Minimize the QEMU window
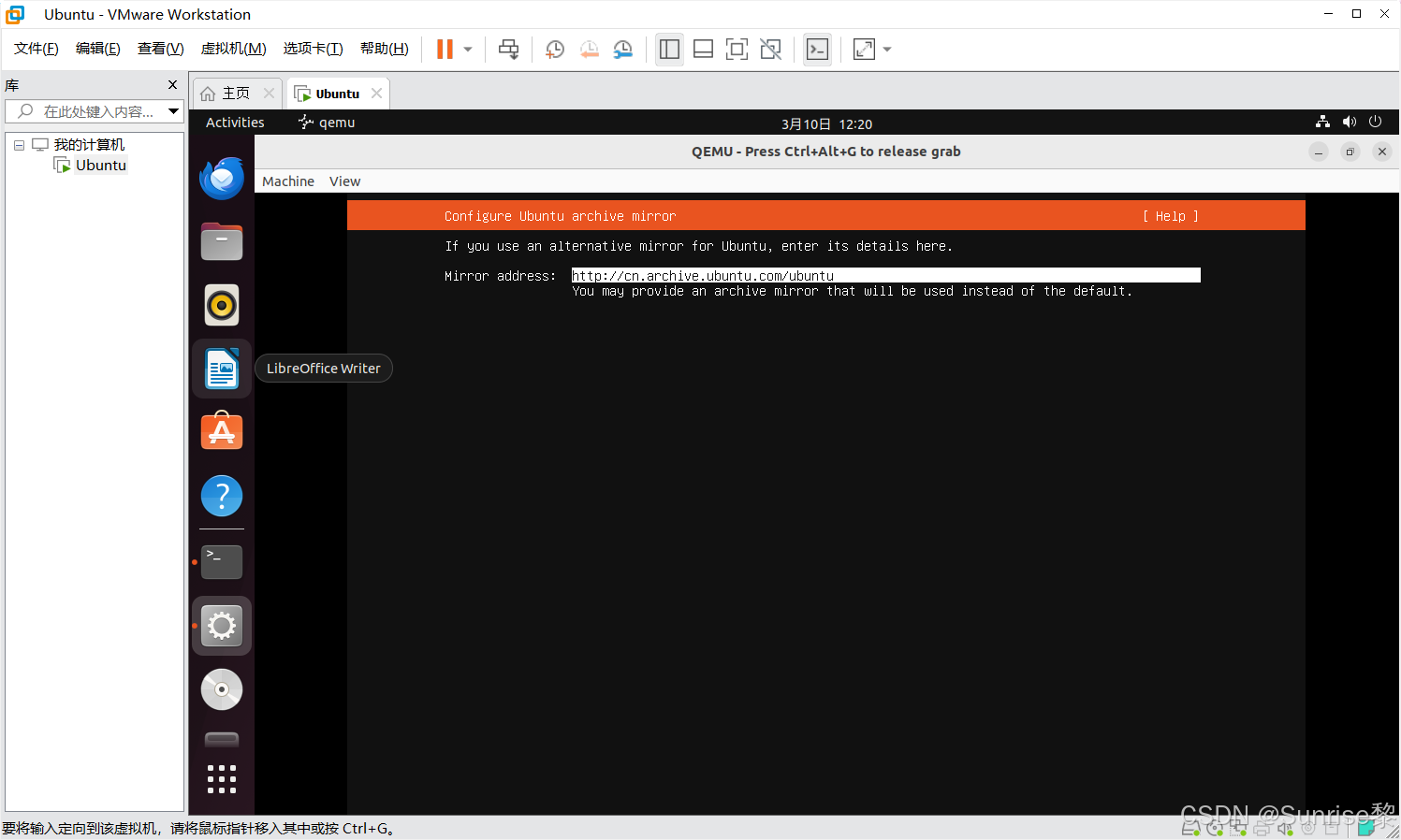 (1319, 152)
